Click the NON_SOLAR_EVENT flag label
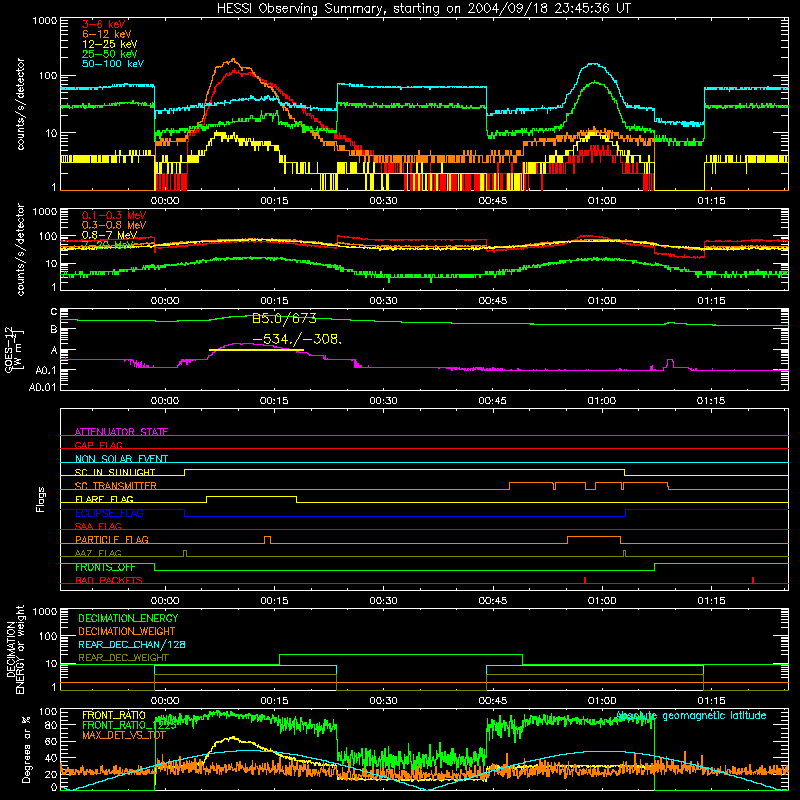 [121, 459]
